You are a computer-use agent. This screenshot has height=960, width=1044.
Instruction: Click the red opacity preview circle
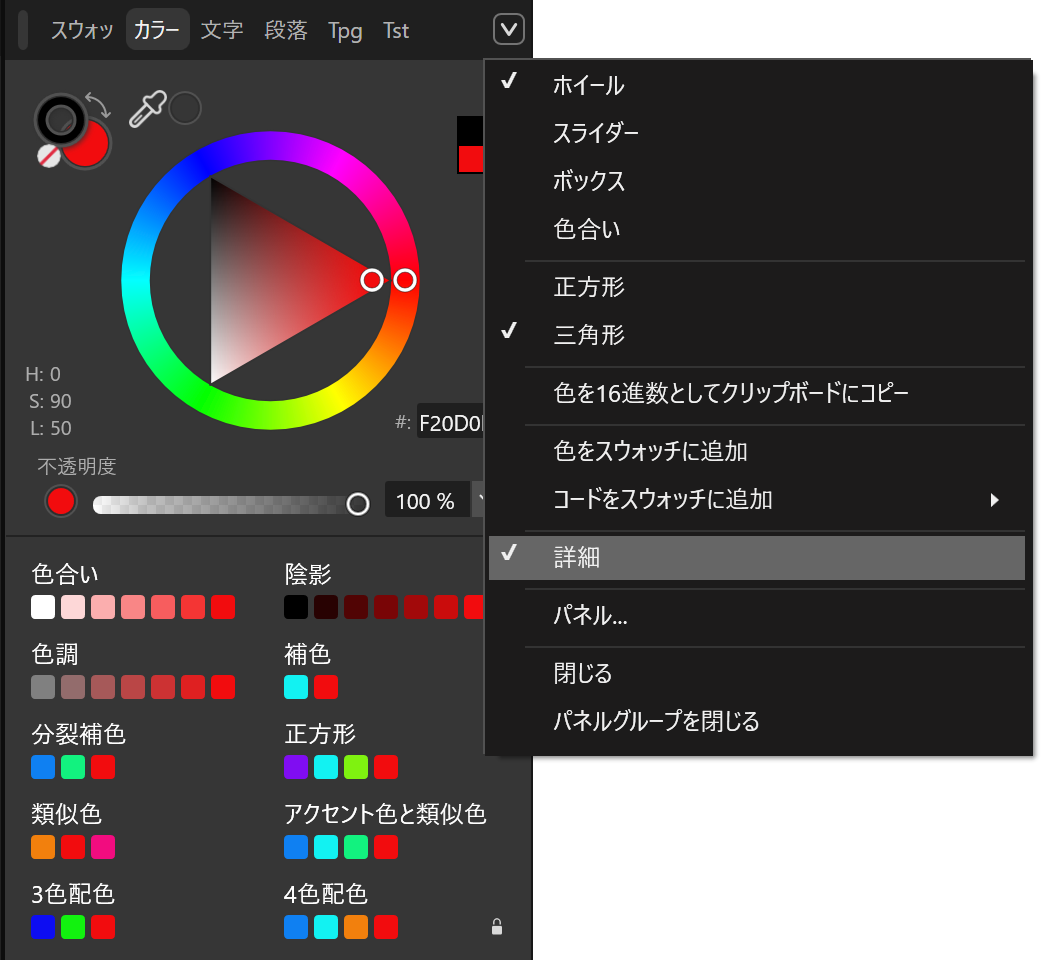pyautogui.click(x=61, y=501)
